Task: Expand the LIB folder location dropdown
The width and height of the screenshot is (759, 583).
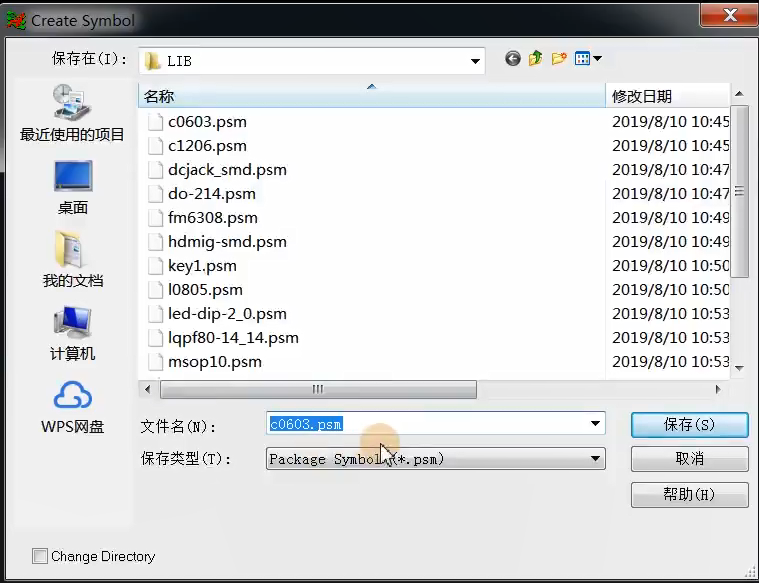Action: pos(475,61)
